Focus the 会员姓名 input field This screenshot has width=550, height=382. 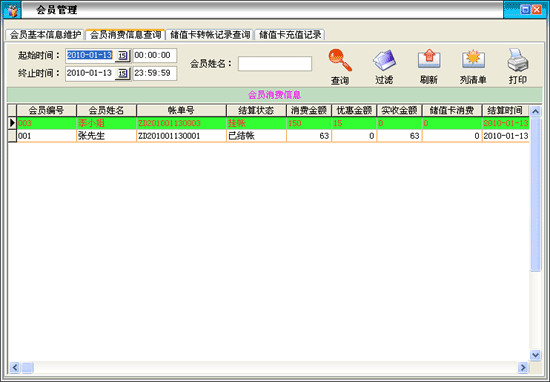(275, 64)
